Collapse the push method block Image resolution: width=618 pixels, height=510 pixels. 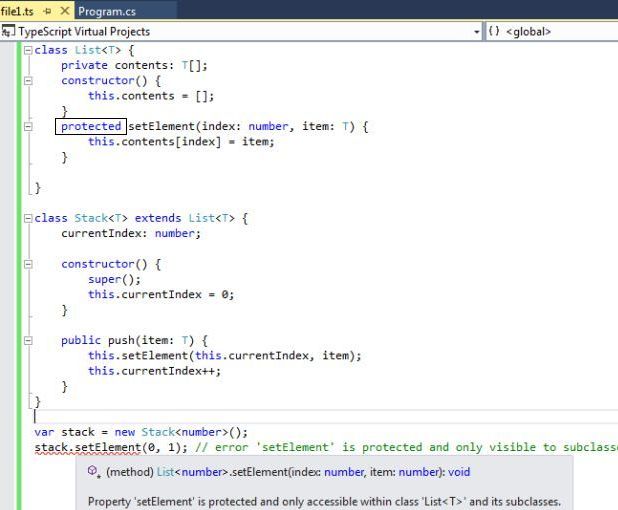[28, 341]
